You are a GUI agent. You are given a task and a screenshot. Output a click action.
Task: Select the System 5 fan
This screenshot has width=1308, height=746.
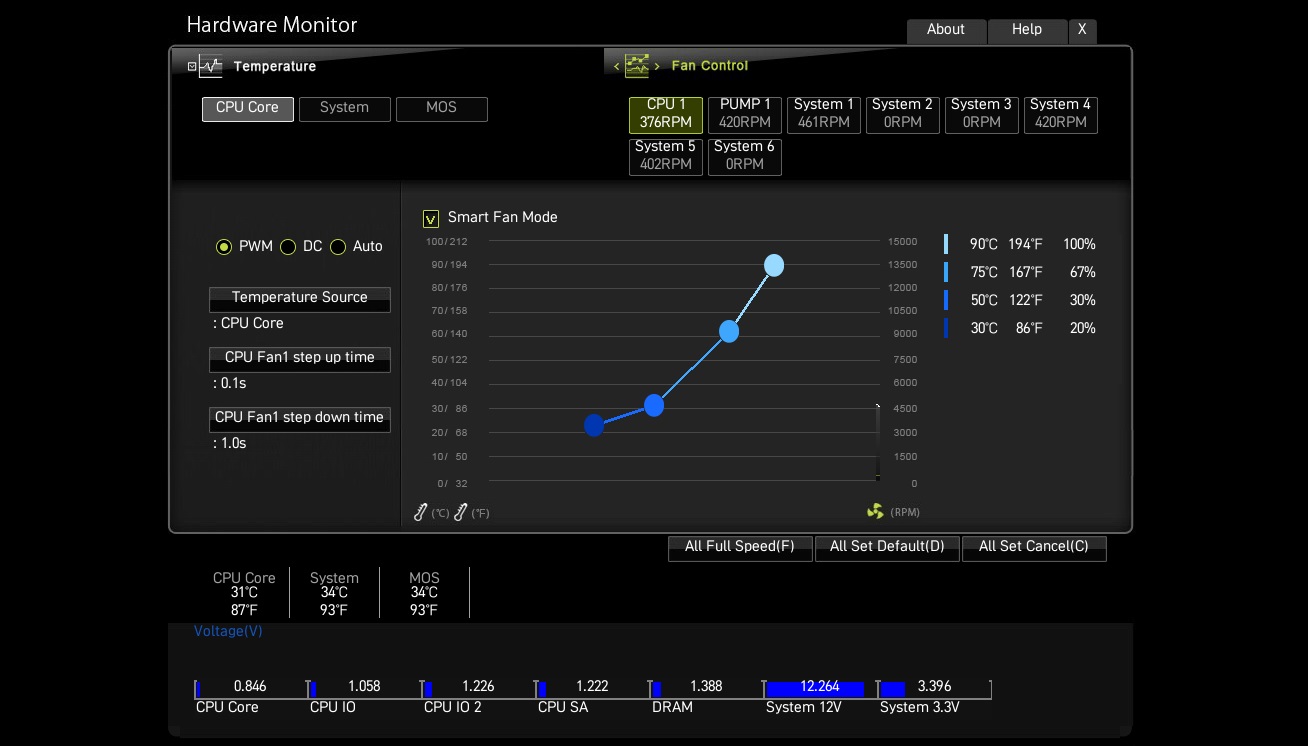[666, 156]
